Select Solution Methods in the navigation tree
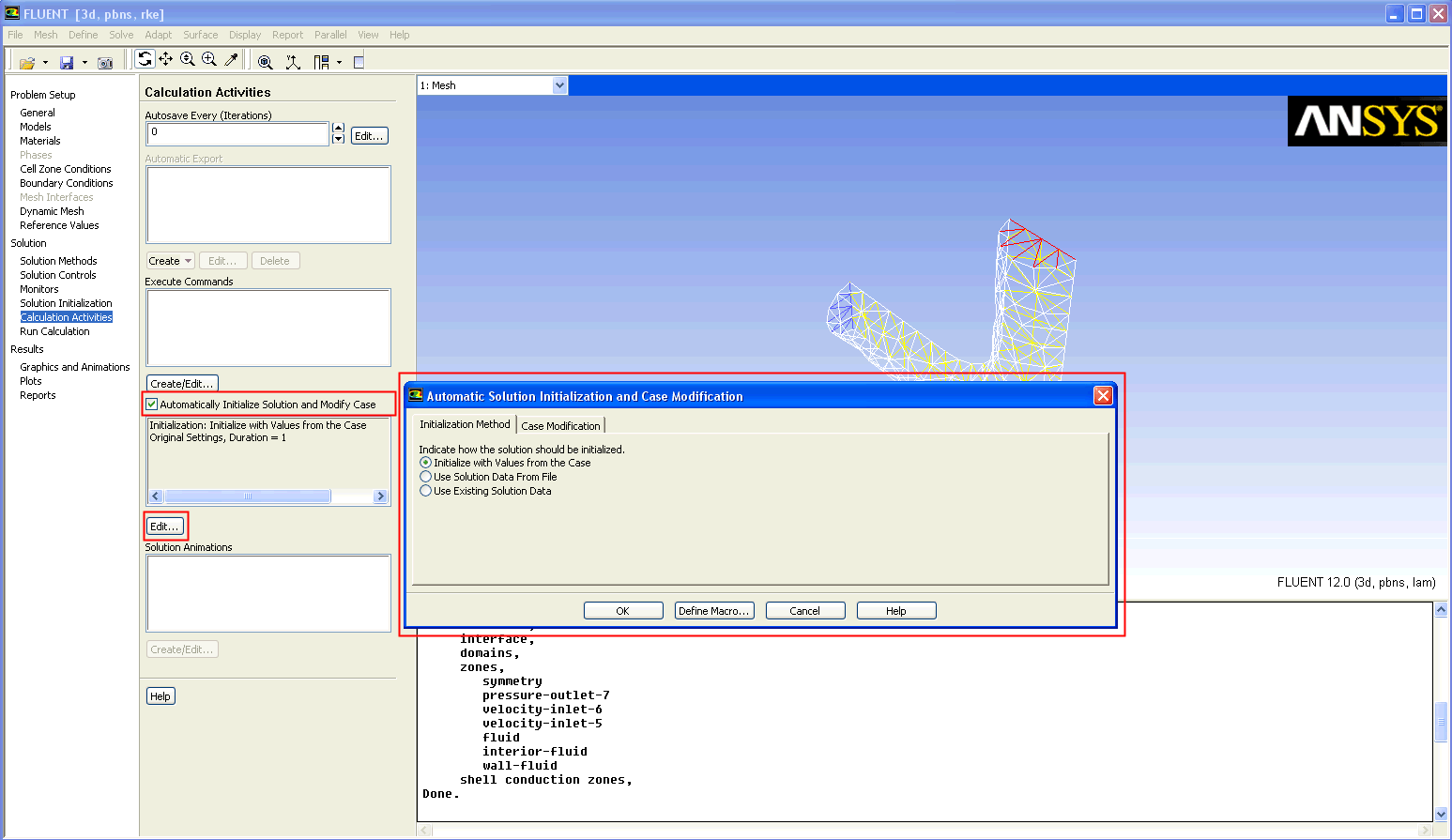This screenshot has height=840, width=1452. (58, 261)
